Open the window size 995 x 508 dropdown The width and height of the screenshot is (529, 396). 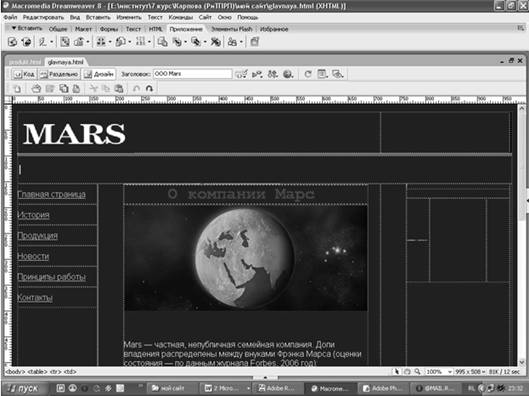[x=470, y=372]
